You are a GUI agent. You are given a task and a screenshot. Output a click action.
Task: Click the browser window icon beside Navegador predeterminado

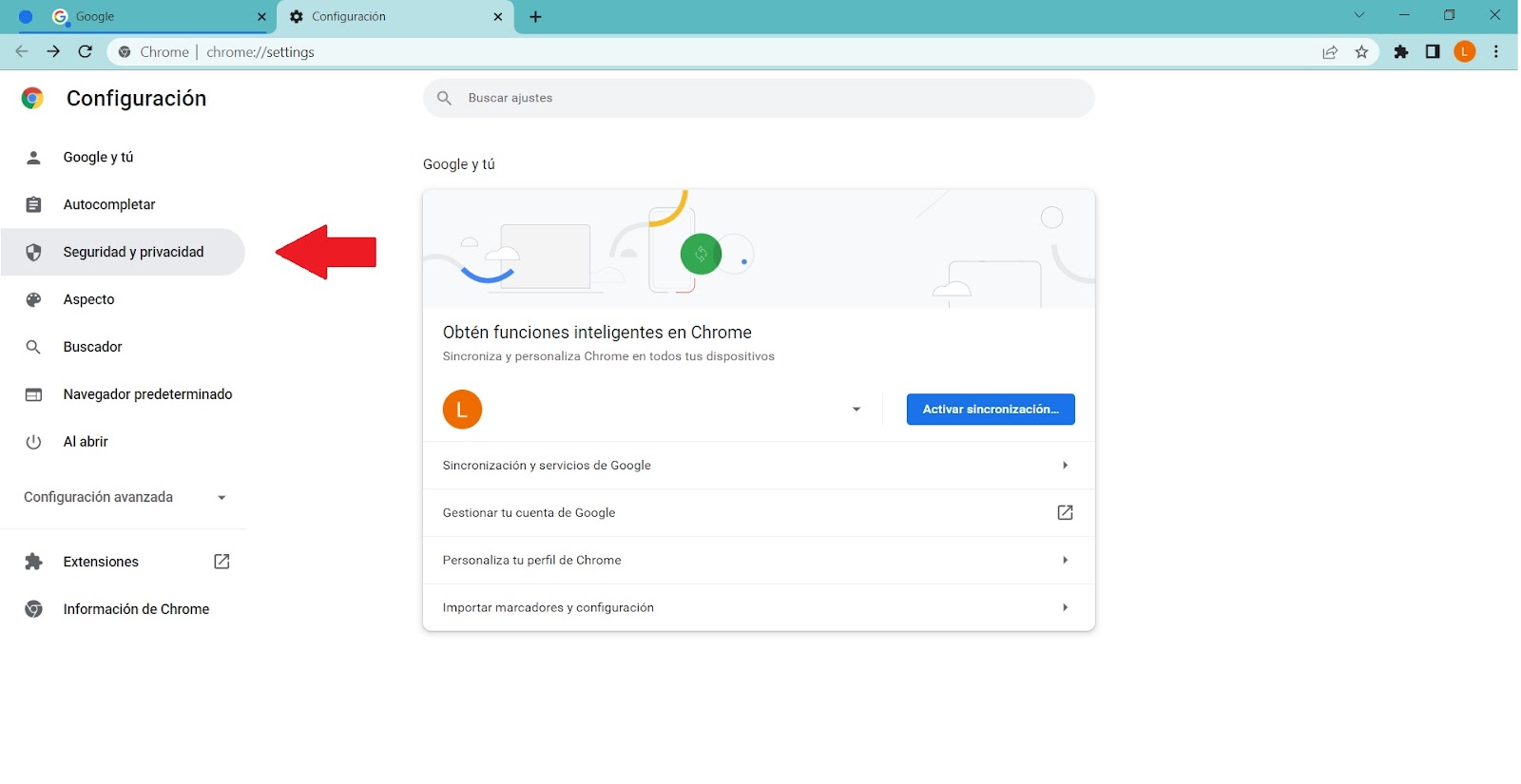[33, 394]
